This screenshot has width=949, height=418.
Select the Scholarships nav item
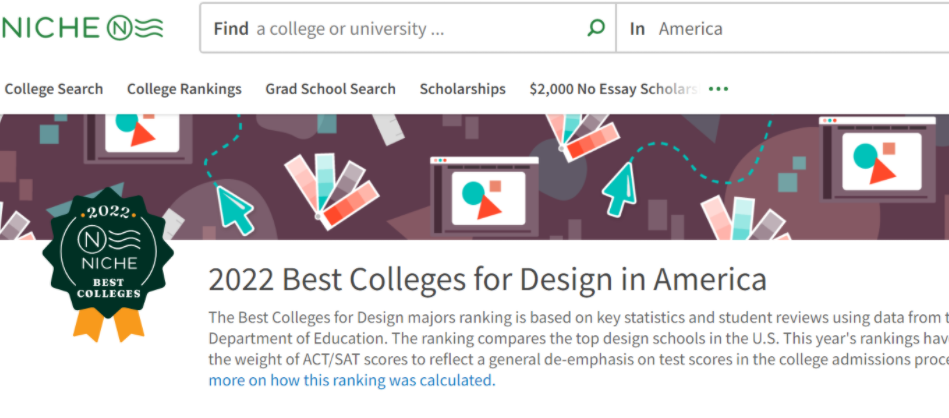tap(462, 89)
